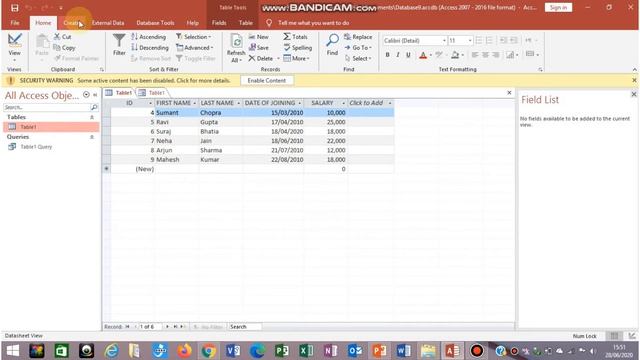Align text left
This screenshot has height=360, width=640.
475,55
